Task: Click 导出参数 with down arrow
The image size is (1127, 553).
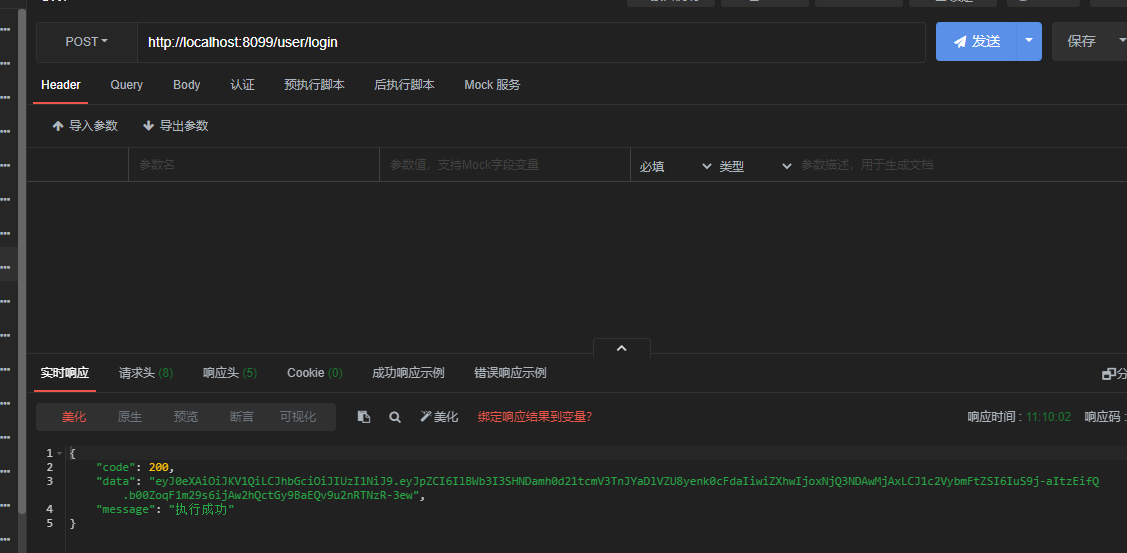Action: (175, 126)
